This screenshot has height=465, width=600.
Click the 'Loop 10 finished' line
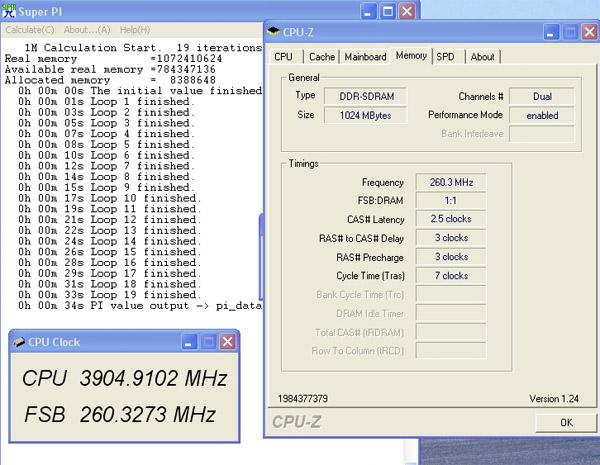[110, 198]
